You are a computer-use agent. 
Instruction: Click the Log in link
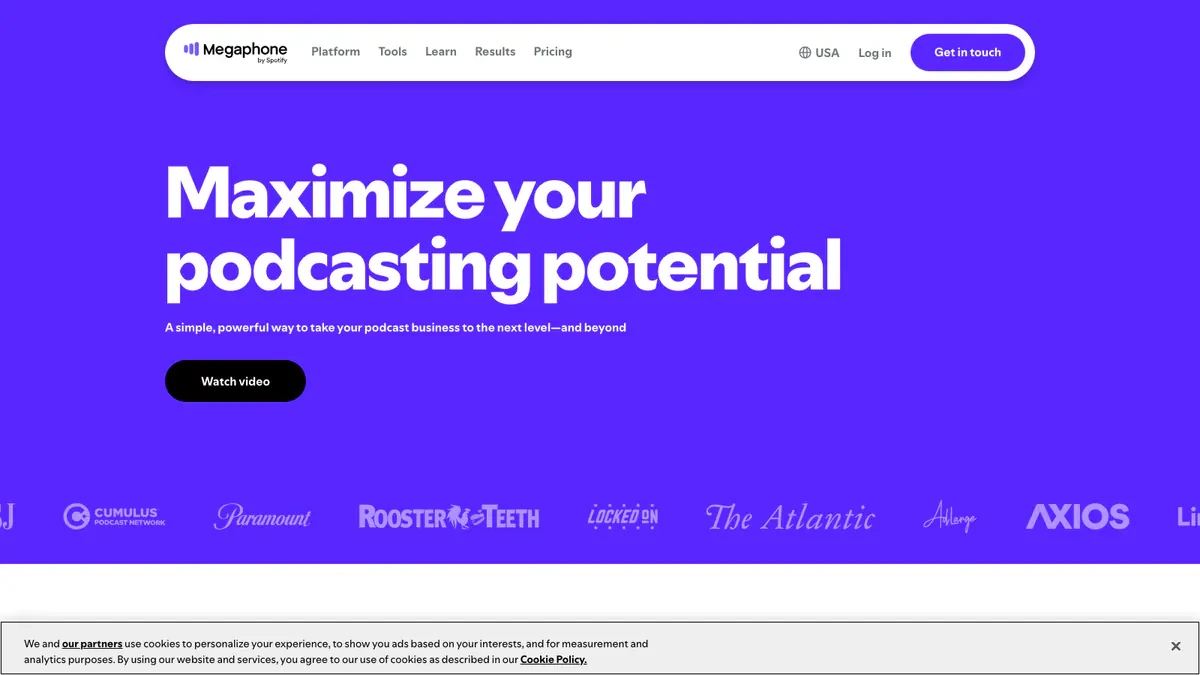click(874, 52)
